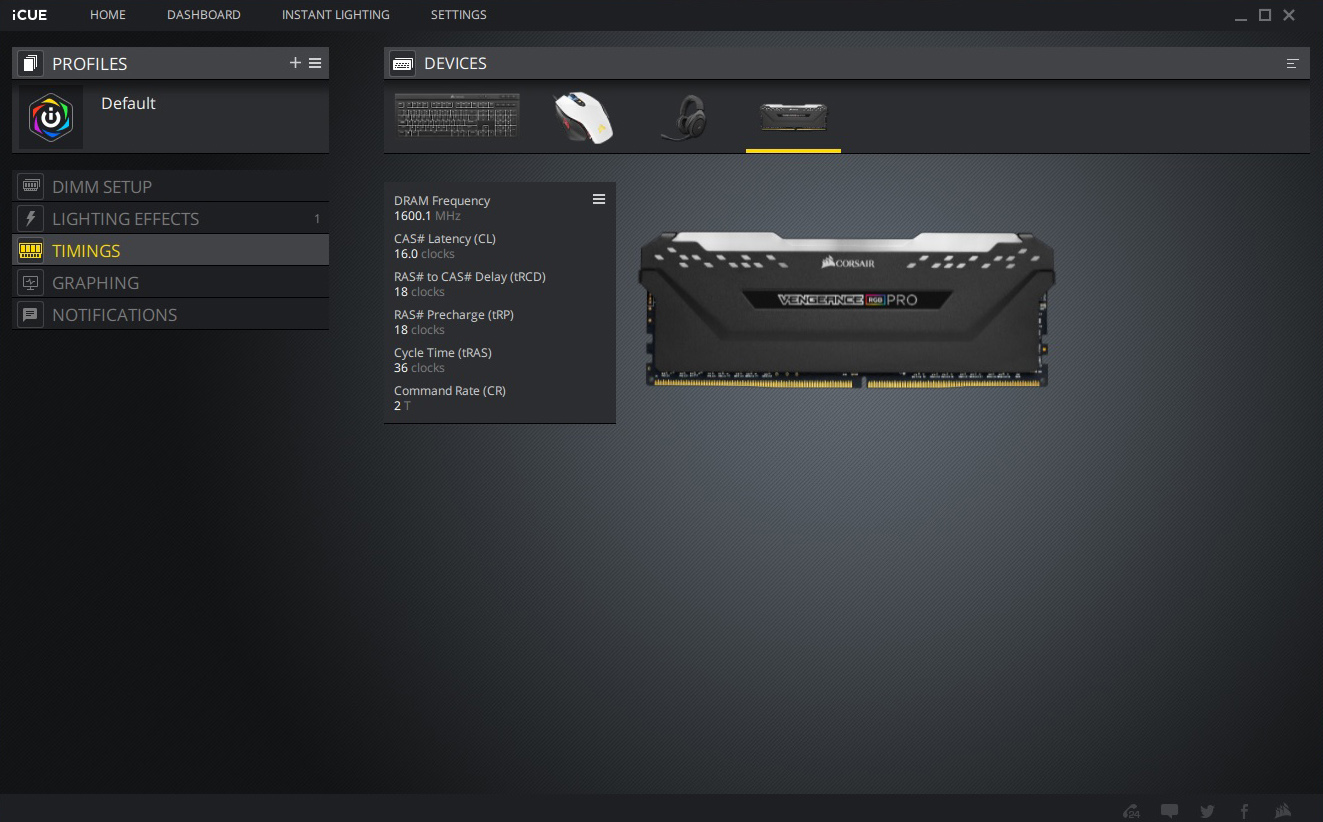
Task: Open the Notifications section
Action: tap(114, 315)
